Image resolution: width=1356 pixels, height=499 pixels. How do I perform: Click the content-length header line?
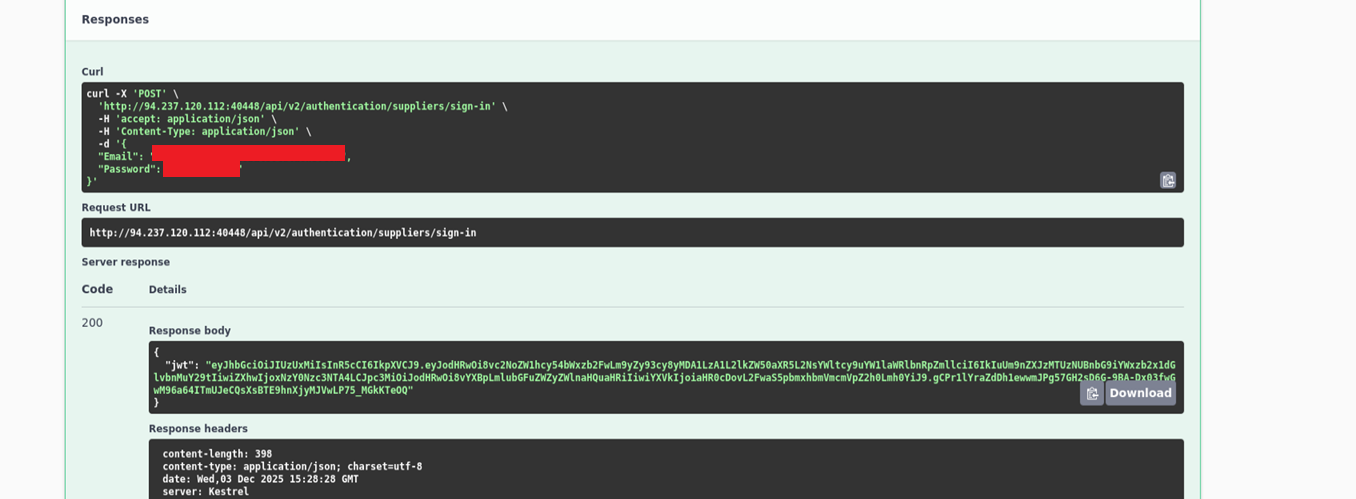217,454
